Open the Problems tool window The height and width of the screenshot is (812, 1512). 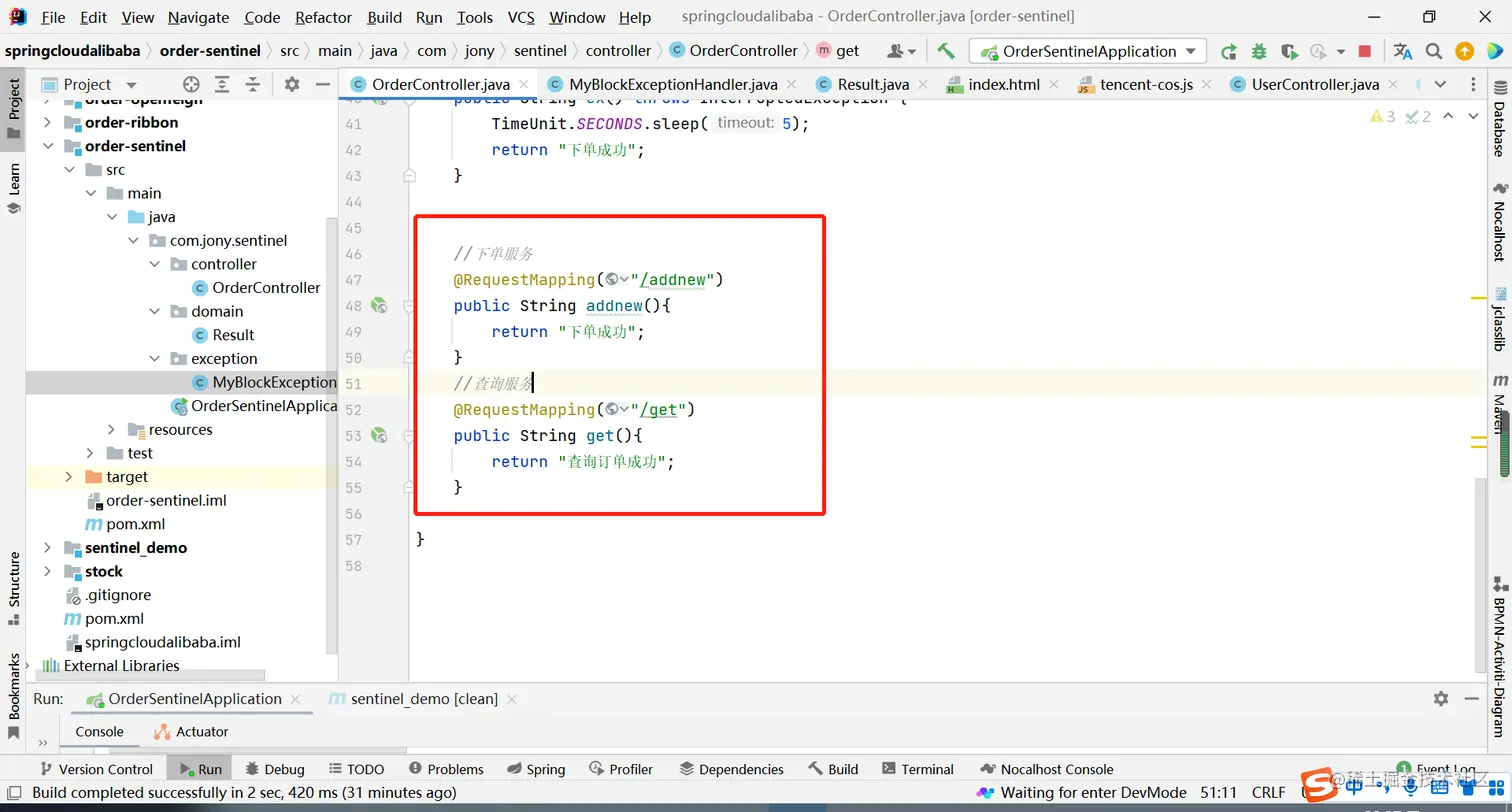445,769
